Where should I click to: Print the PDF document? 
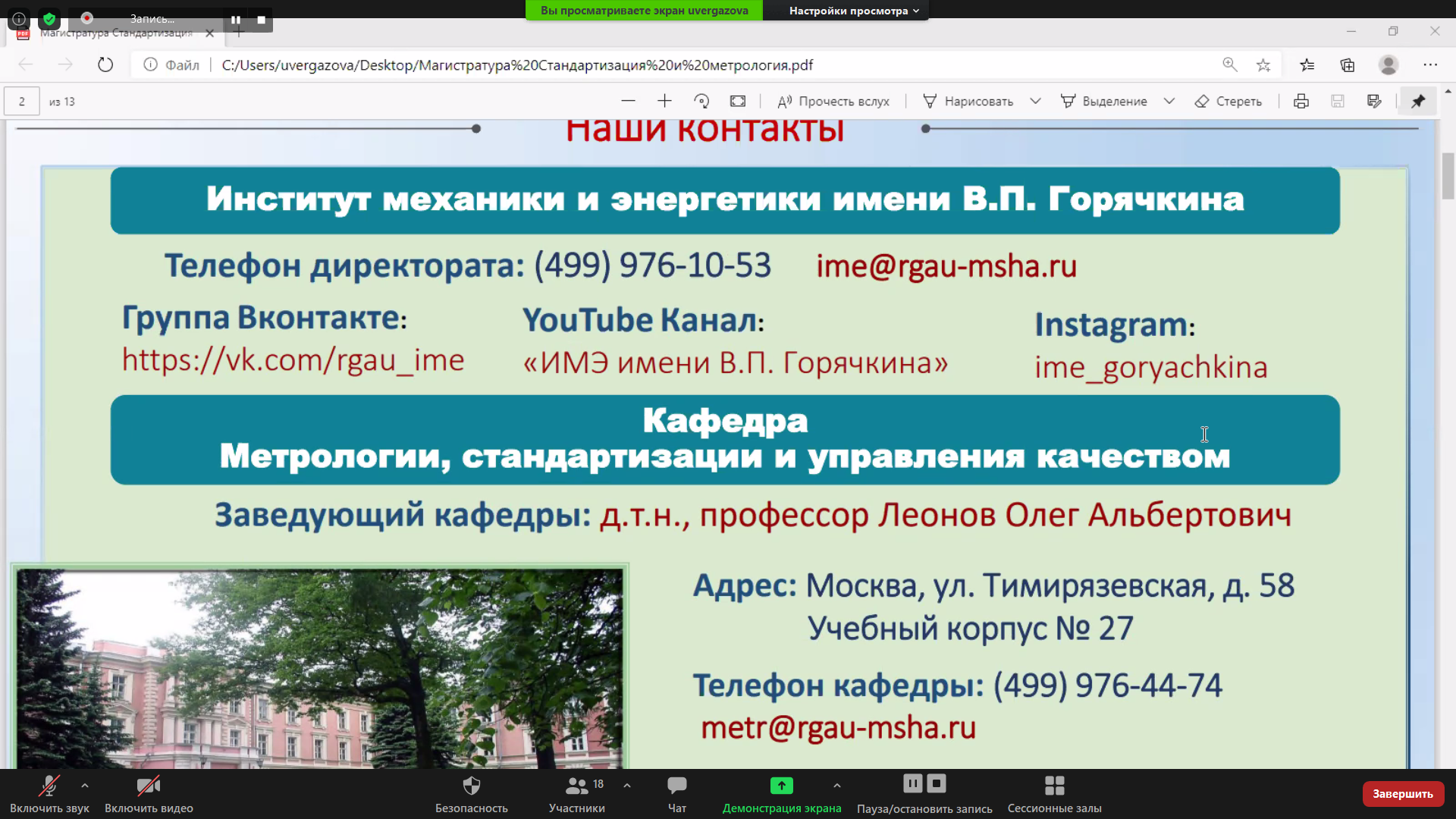(x=1301, y=101)
